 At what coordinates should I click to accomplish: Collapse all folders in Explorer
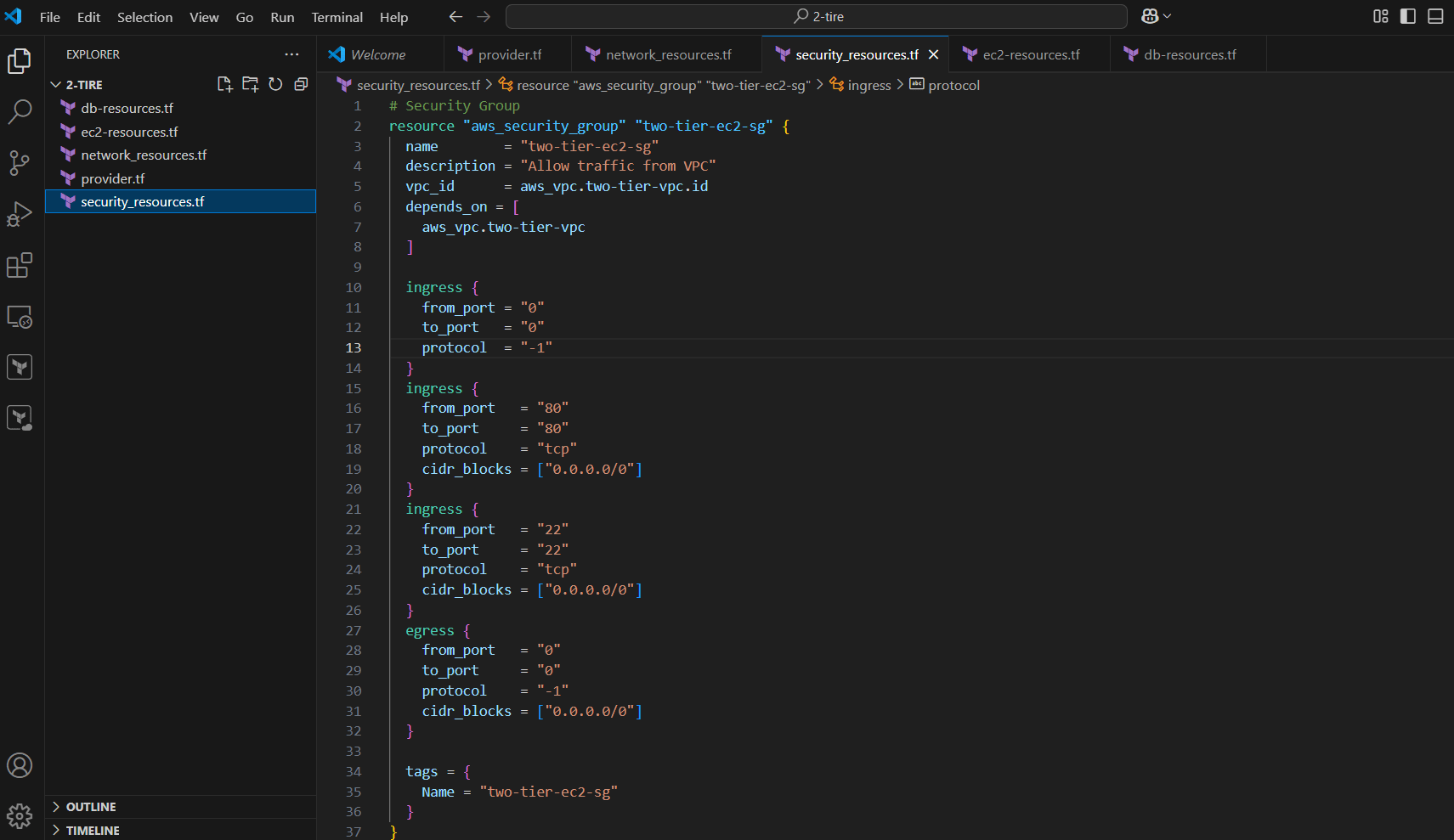(x=301, y=84)
